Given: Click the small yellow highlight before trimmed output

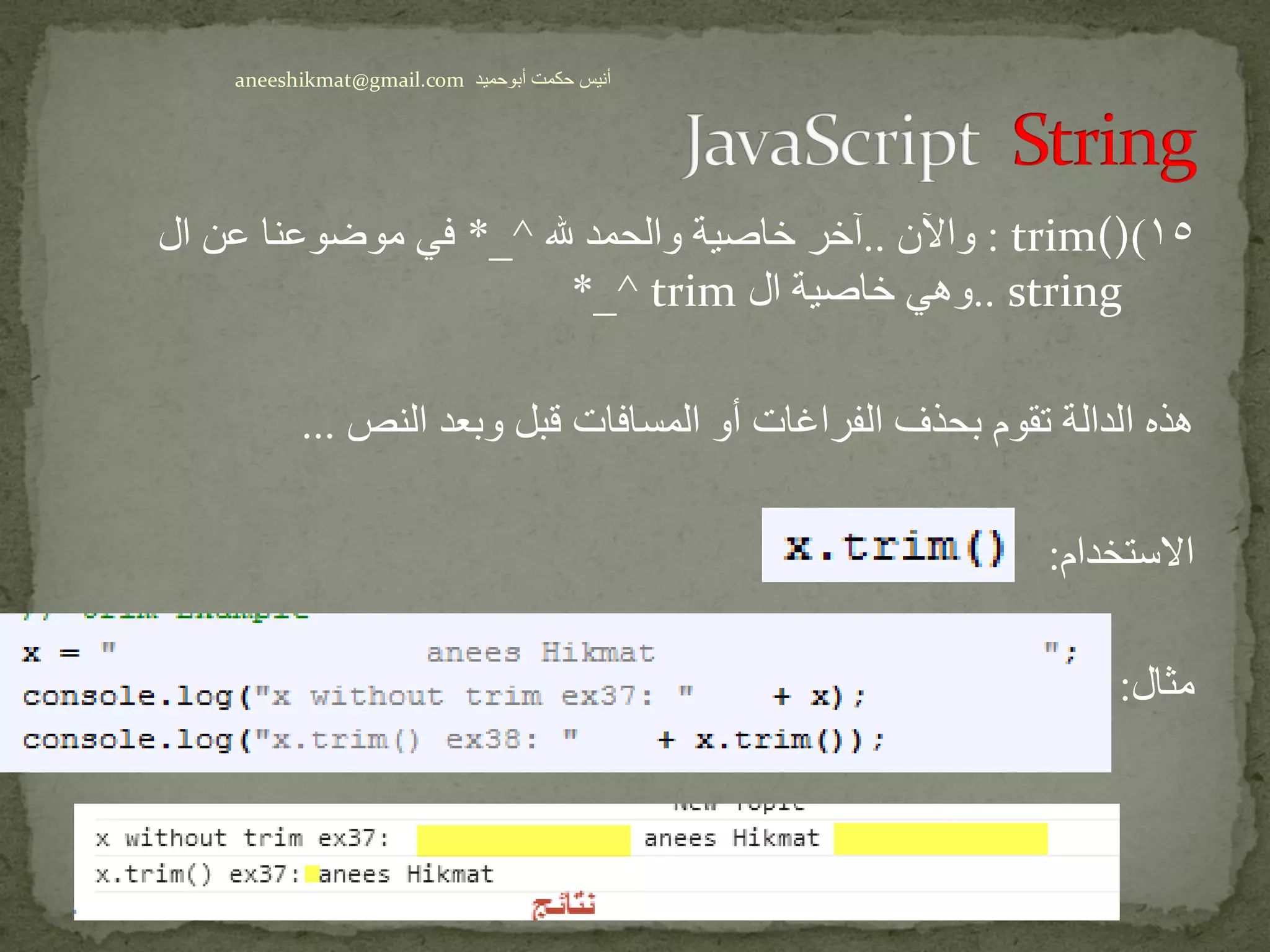Looking at the screenshot, I should [312, 874].
